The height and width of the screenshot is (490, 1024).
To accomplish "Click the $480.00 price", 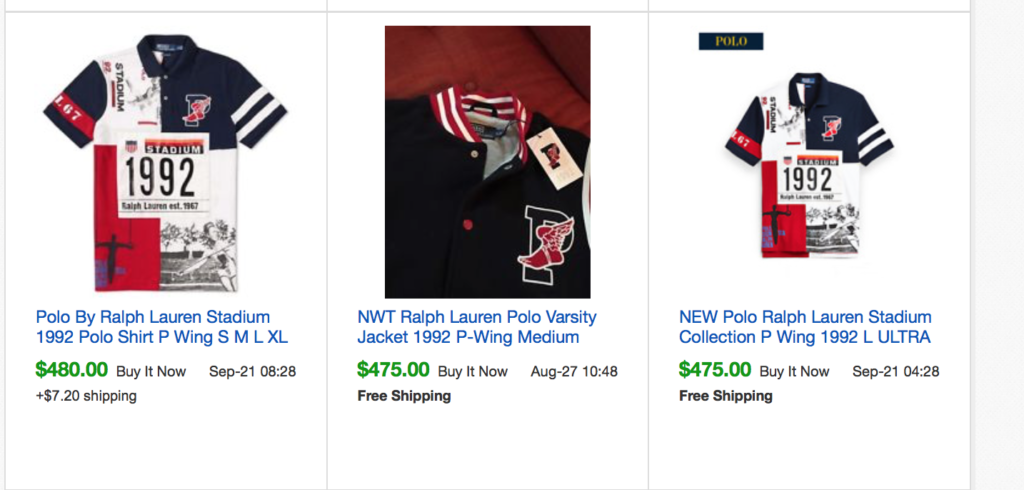I will point(72,370).
